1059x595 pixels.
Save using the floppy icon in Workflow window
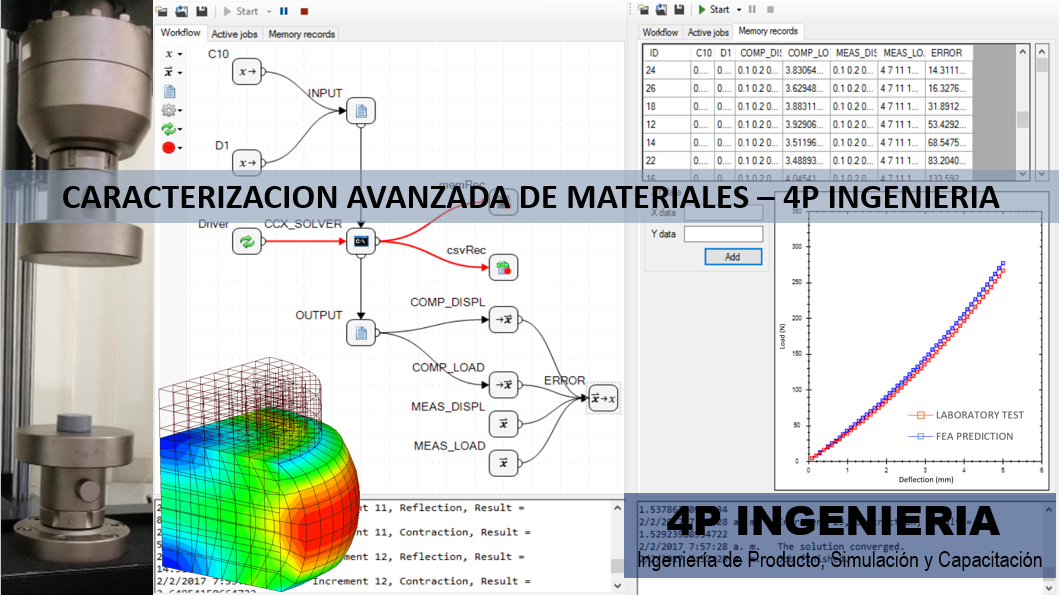point(201,11)
